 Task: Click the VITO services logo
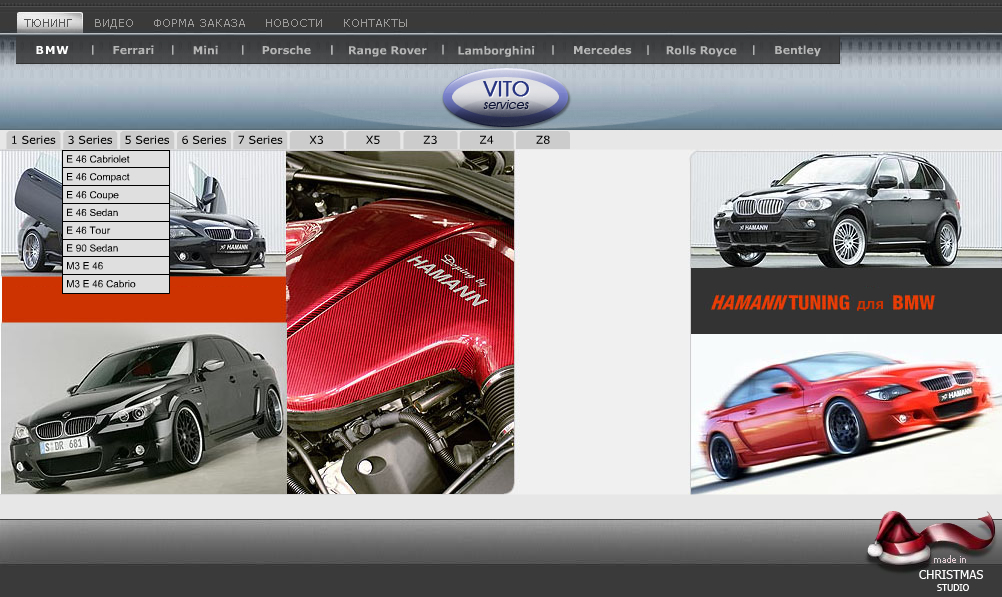[x=506, y=98]
